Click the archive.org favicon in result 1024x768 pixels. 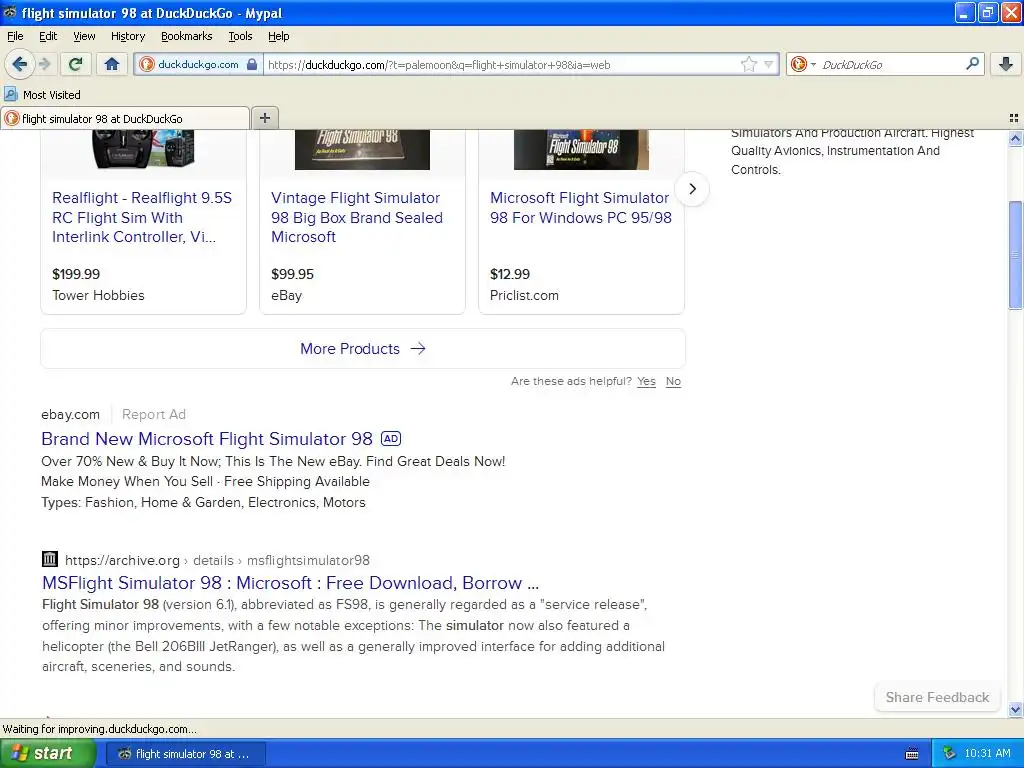pyautogui.click(x=50, y=560)
